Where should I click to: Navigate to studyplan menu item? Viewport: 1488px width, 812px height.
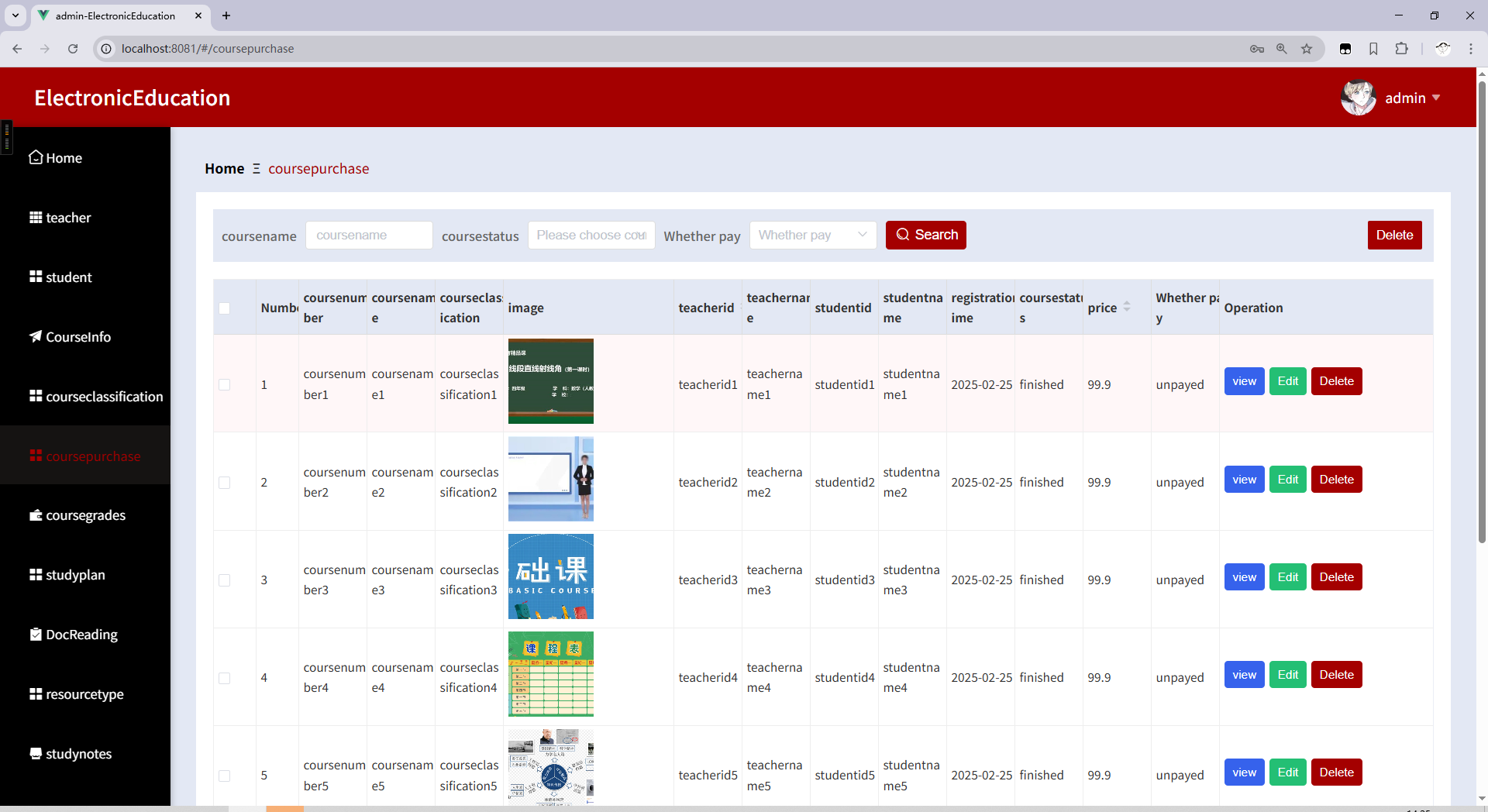[85, 575]
